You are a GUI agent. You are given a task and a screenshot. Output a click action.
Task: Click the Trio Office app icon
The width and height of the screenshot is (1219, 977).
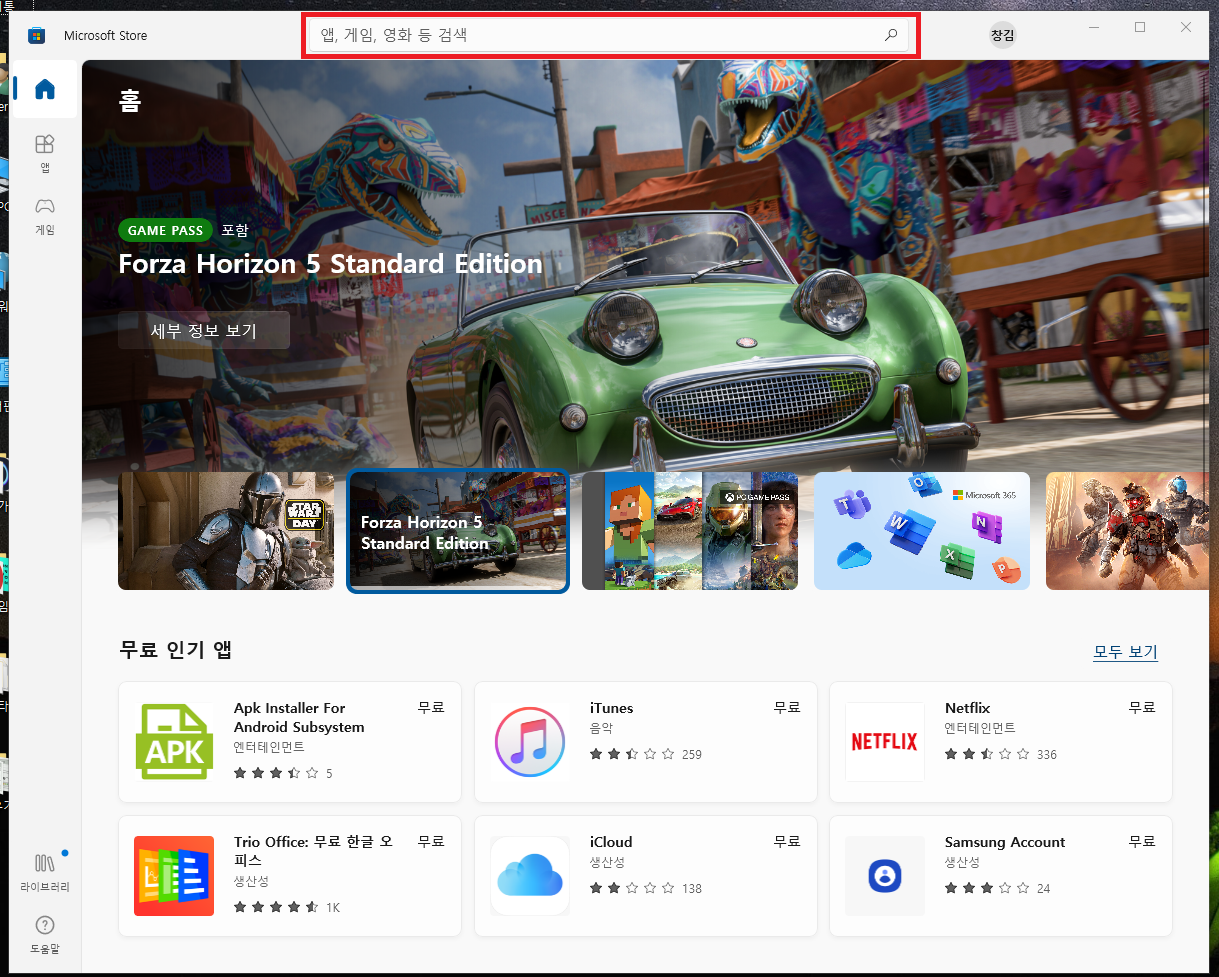point(174,876)
